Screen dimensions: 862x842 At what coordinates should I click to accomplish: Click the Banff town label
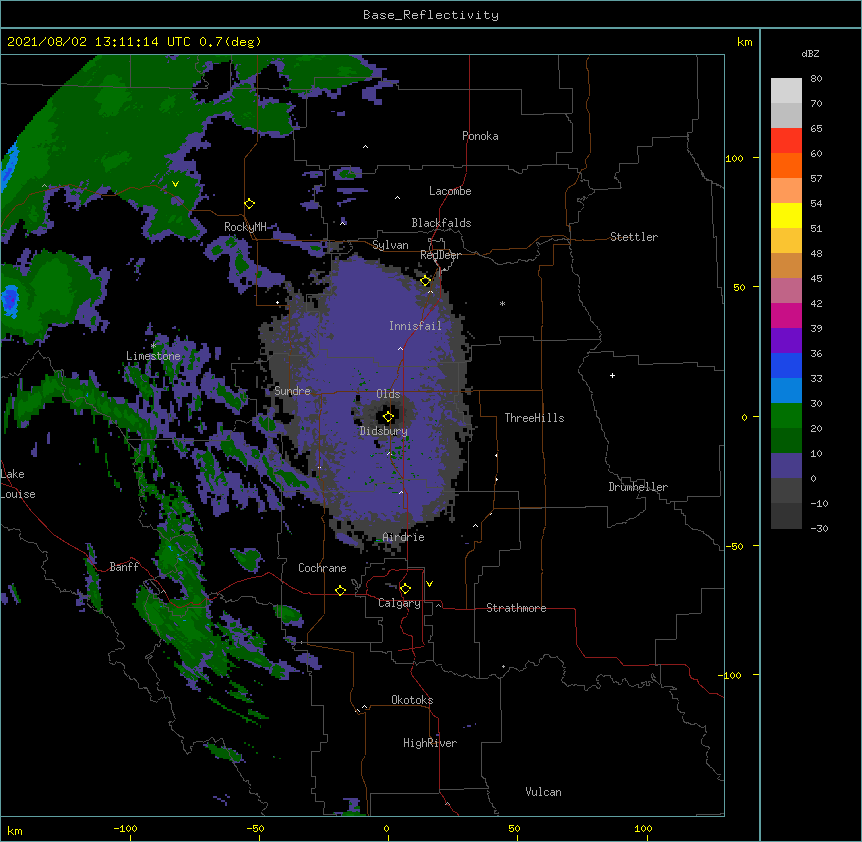[x=124, y=567]
